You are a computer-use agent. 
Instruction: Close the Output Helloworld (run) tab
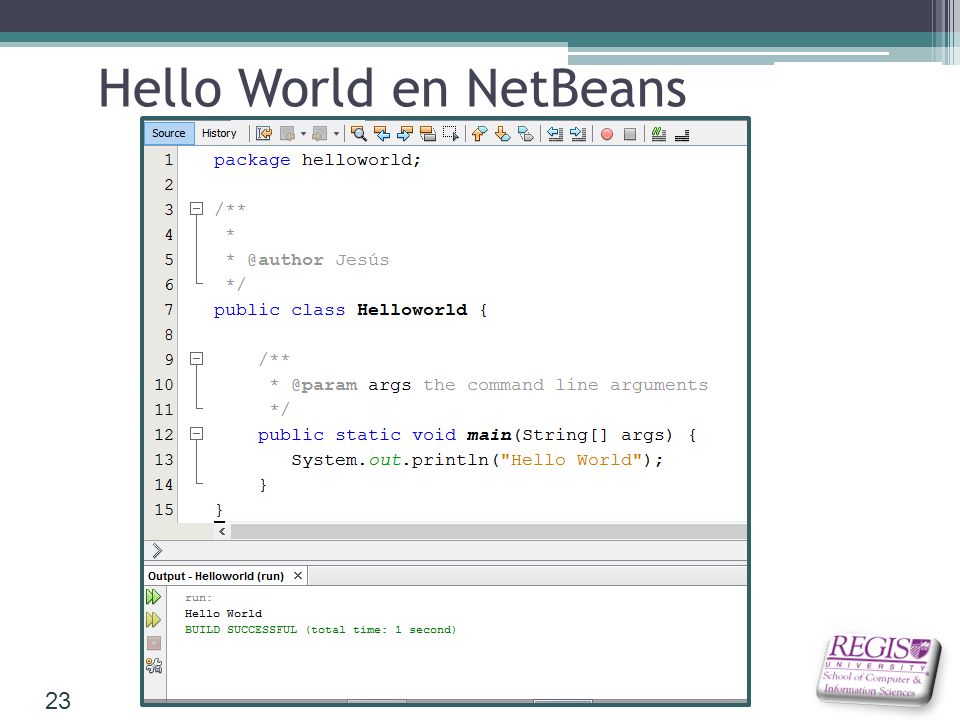point(298,576)
